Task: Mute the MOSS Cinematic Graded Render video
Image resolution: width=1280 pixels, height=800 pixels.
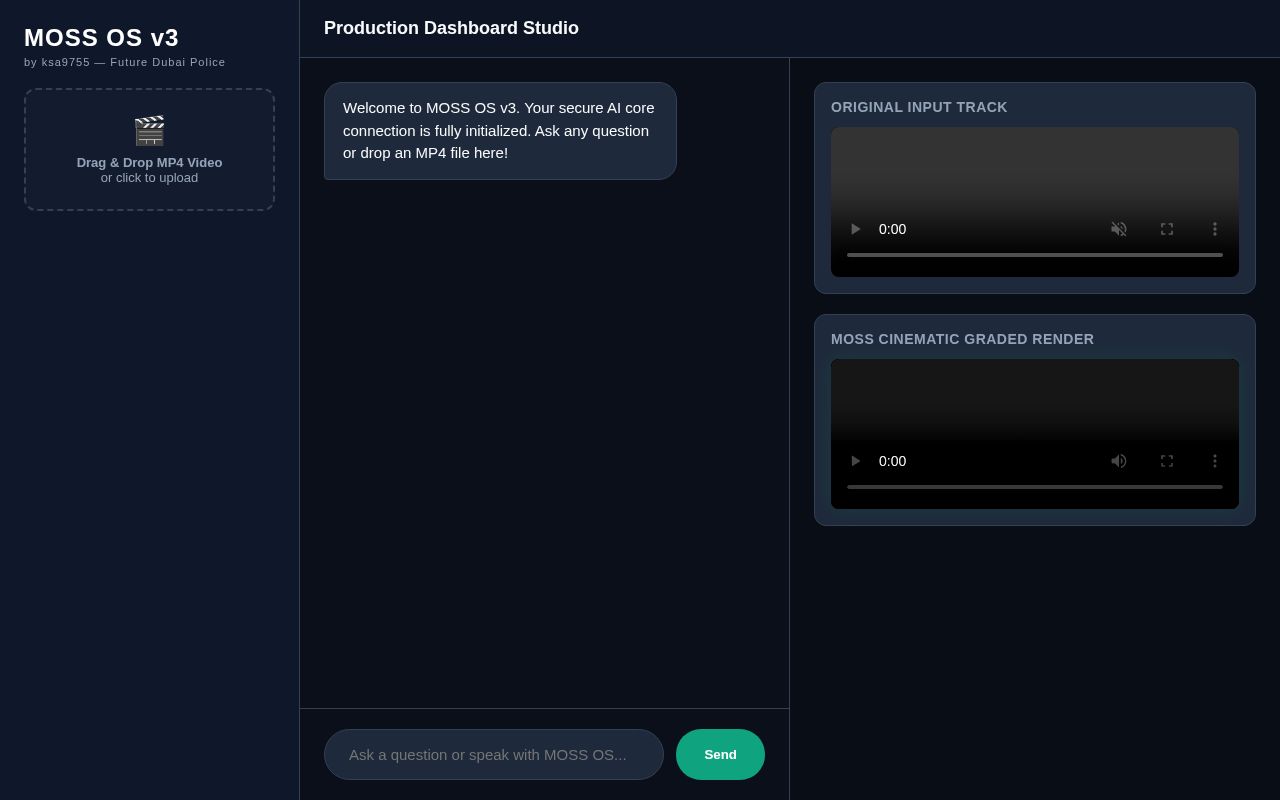Action: point(1119,461)
